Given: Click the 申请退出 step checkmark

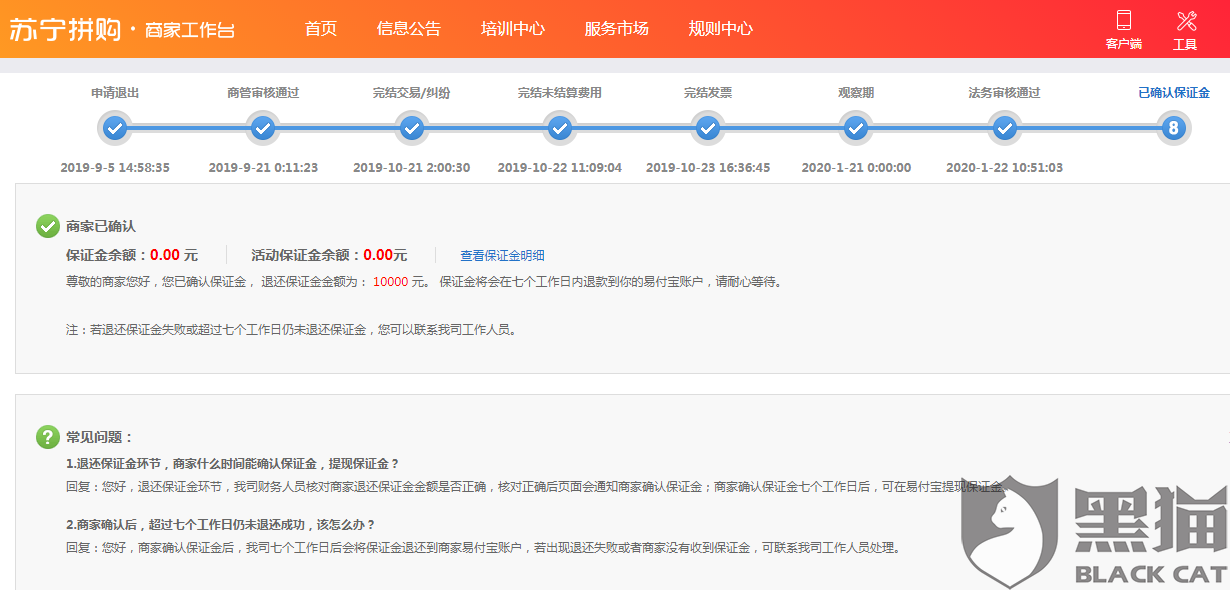Looking at the screenshot, I should 115,128.
